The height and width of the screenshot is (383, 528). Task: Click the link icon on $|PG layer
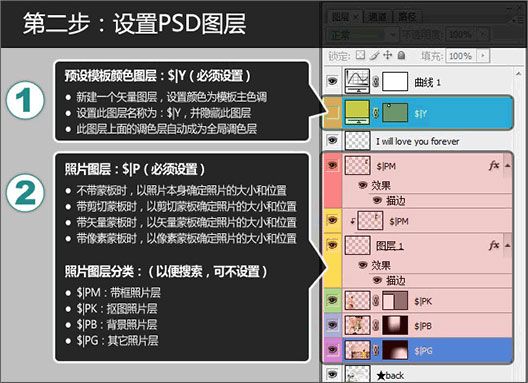pos(376,350)
